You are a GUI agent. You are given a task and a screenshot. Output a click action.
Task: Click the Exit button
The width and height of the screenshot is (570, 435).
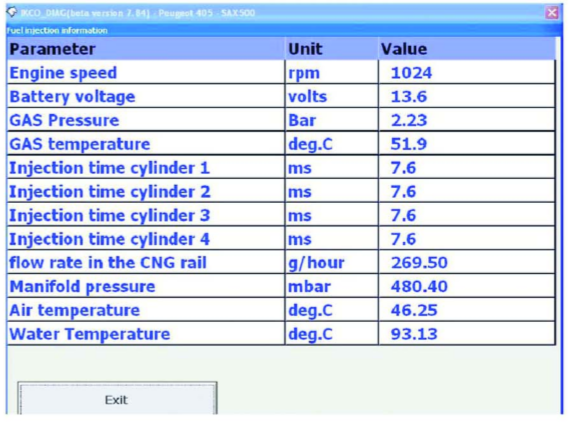pos(117,399)
